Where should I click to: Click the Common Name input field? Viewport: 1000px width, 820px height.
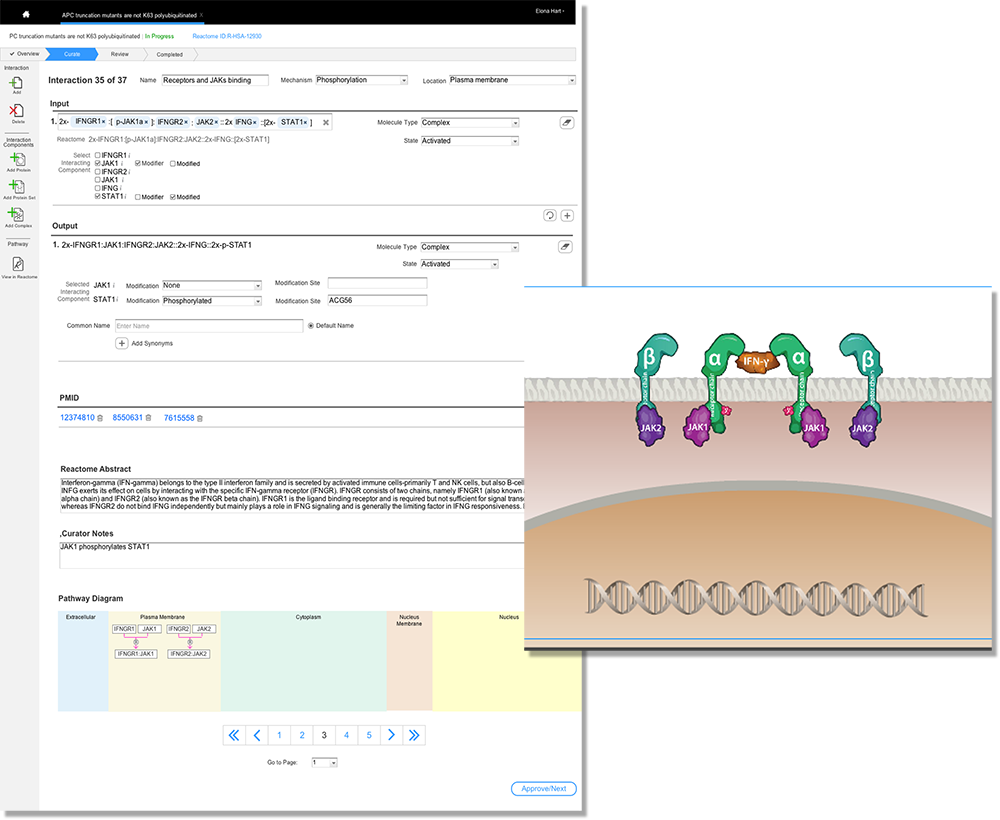click(x=208, y=326)
